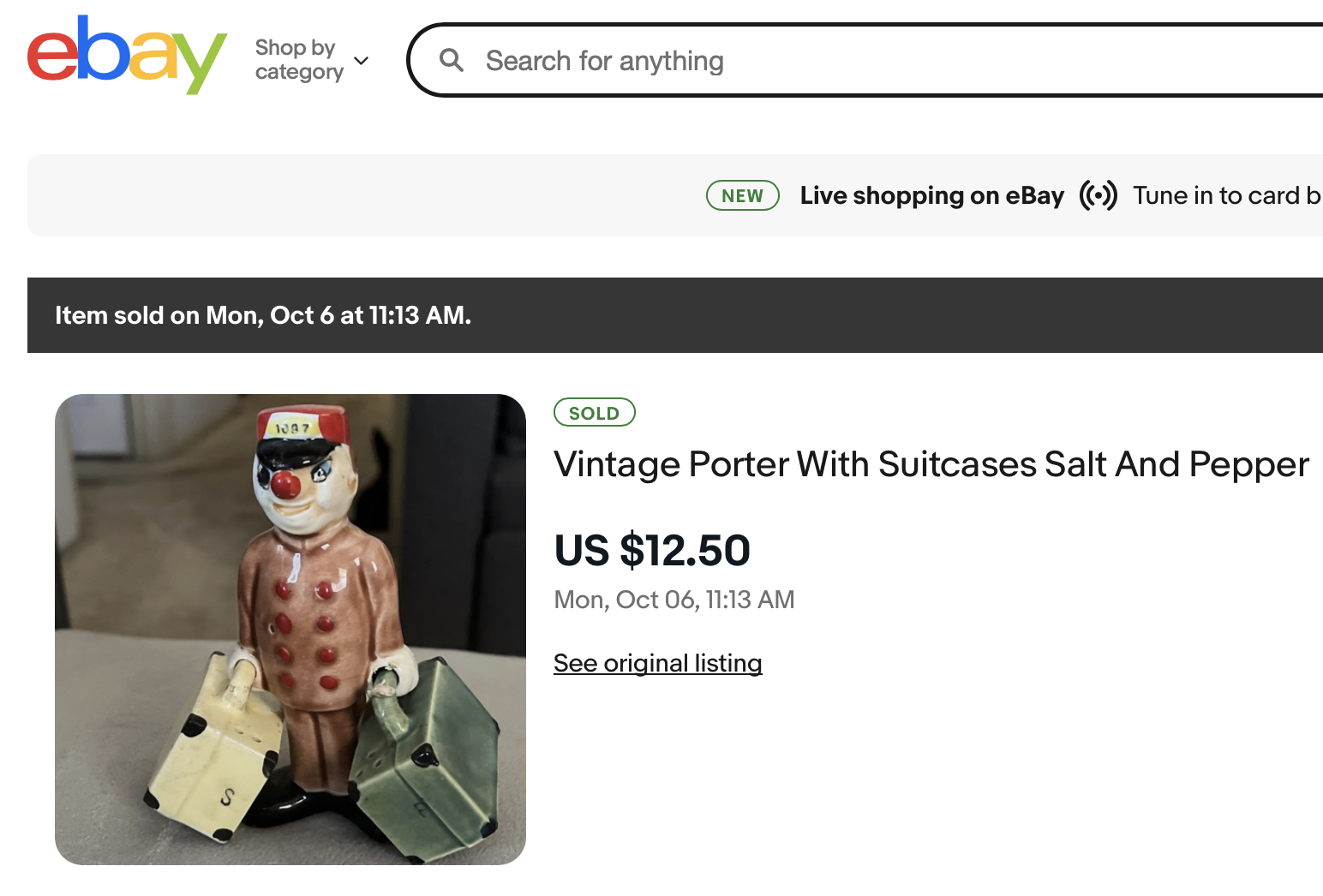Click the green NEW badge
This screenshot has height=896, width=1323.
[x=742, y=195]
